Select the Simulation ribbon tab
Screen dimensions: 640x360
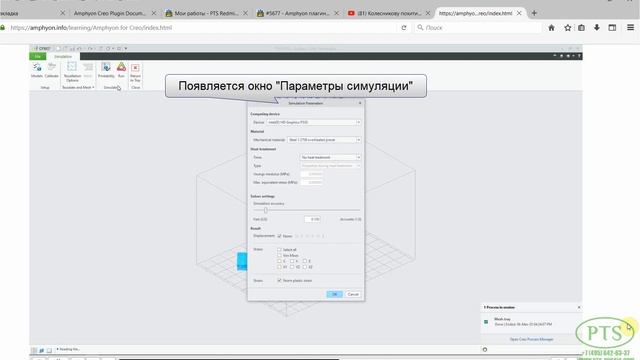(x=63, y=56)
